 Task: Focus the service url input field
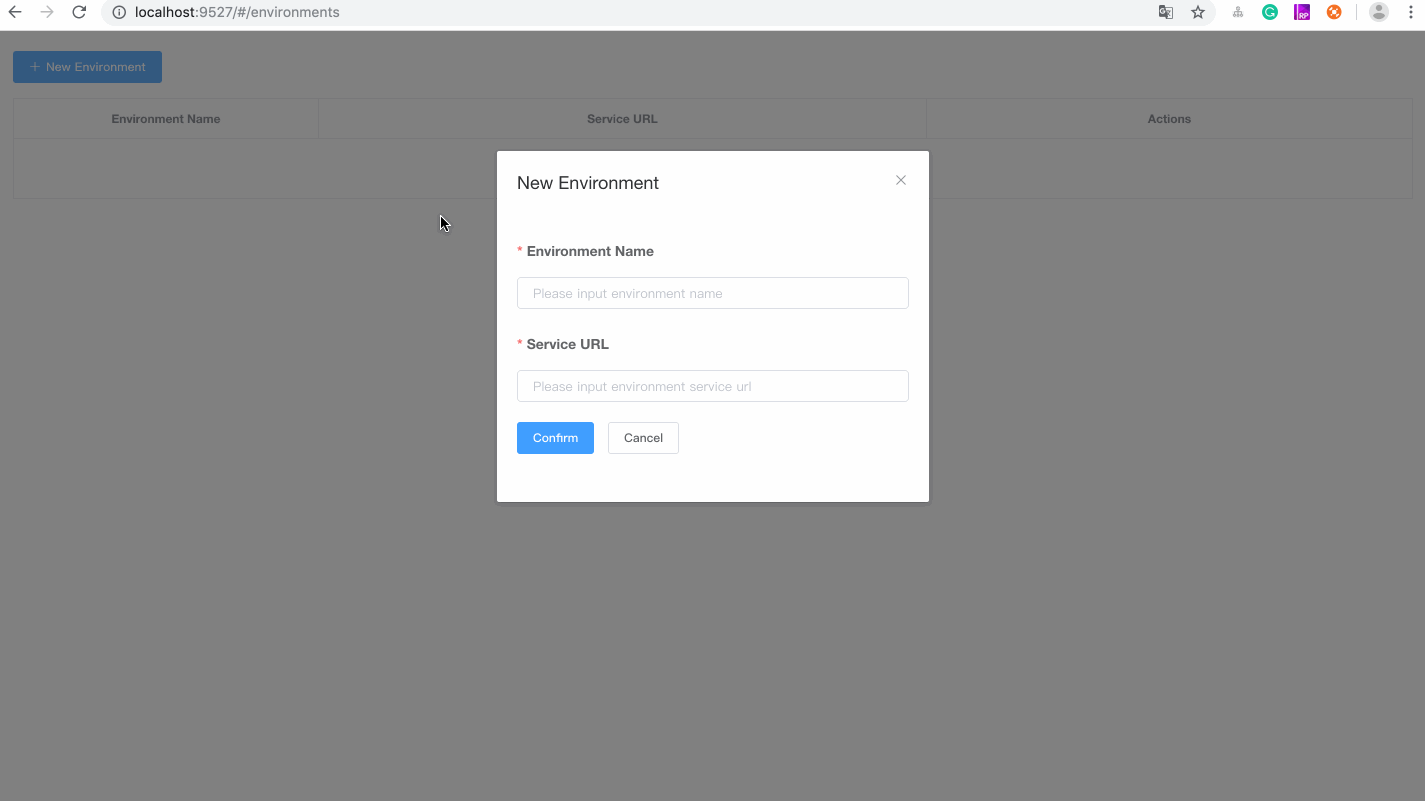(712, 386)
